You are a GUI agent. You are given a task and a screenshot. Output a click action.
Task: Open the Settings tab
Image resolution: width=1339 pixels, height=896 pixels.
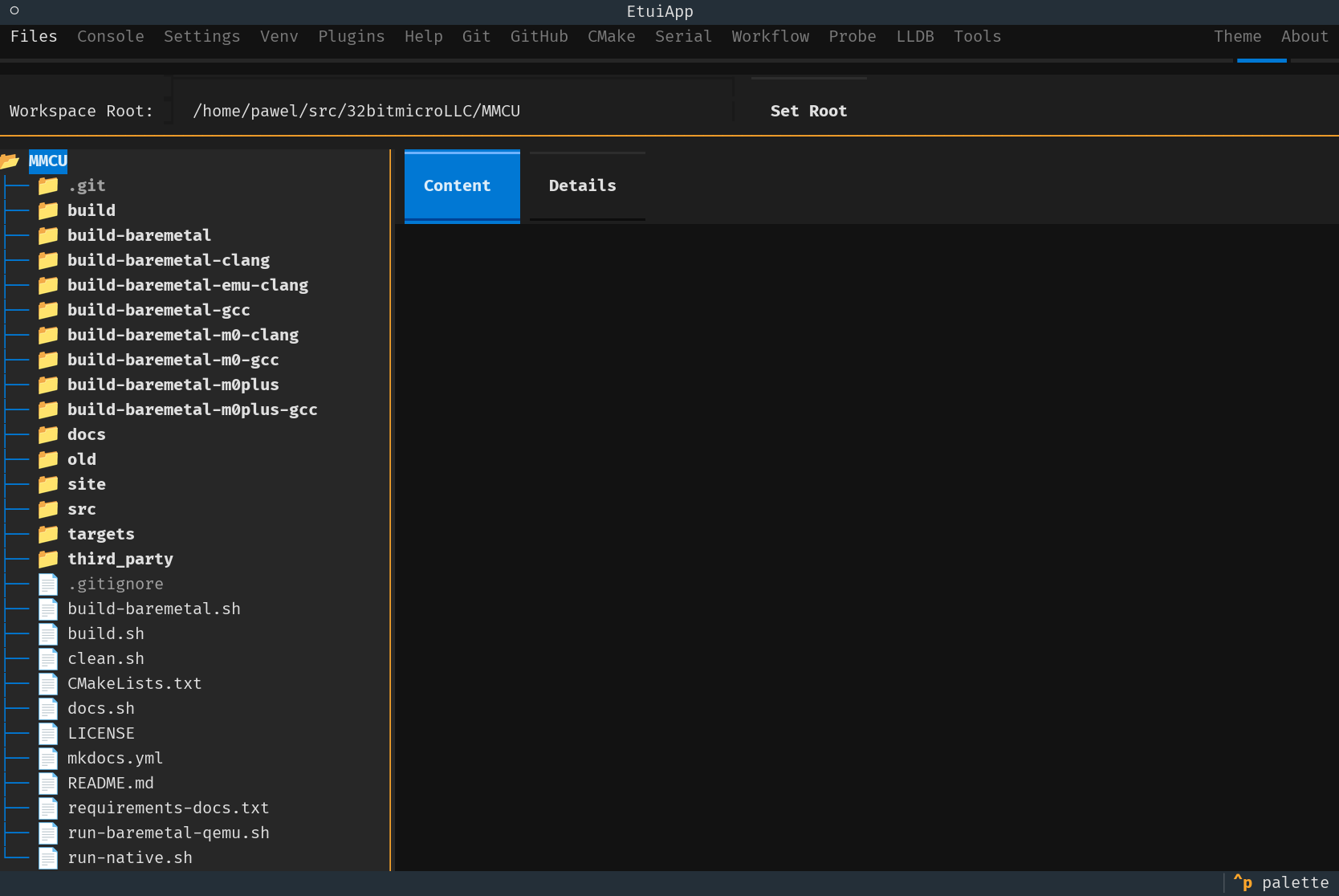202,36
